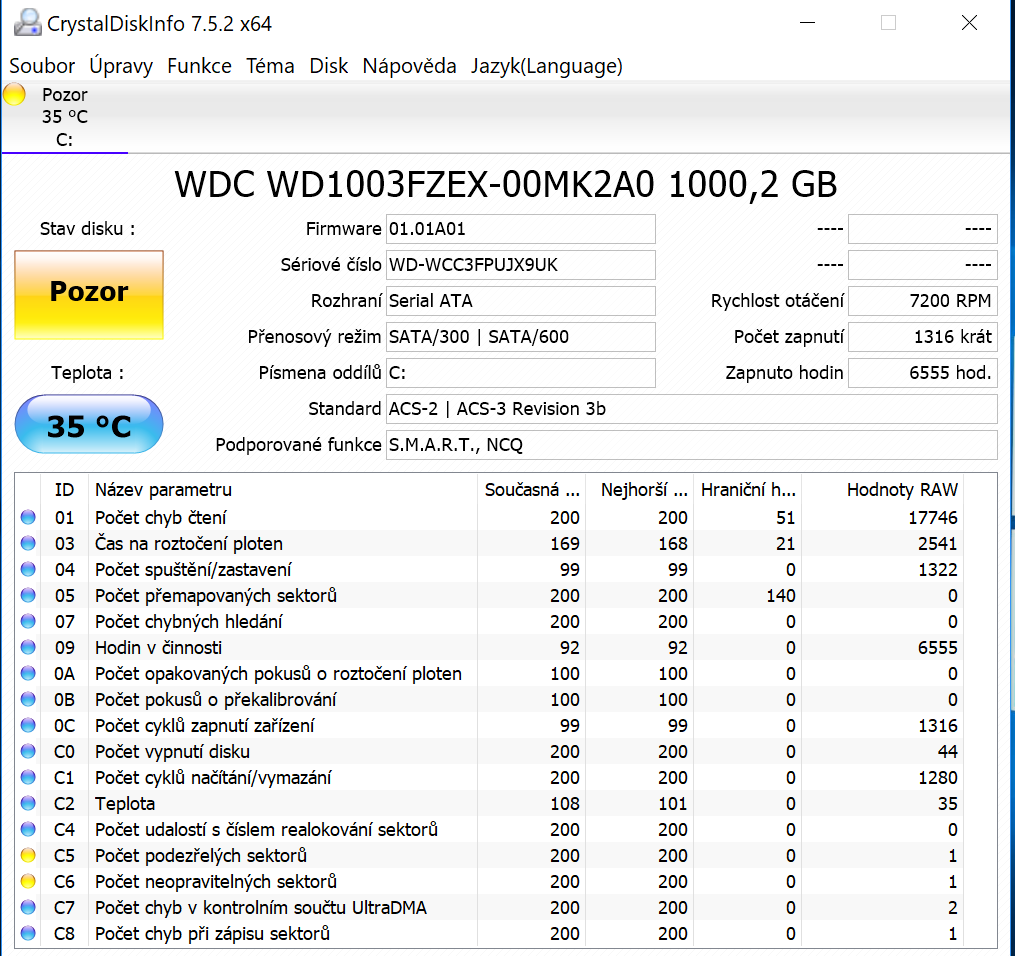This screenshot has width=1015, height=956.
Task: Click the blue status dot for ID C7
Action: coord(28,907)
